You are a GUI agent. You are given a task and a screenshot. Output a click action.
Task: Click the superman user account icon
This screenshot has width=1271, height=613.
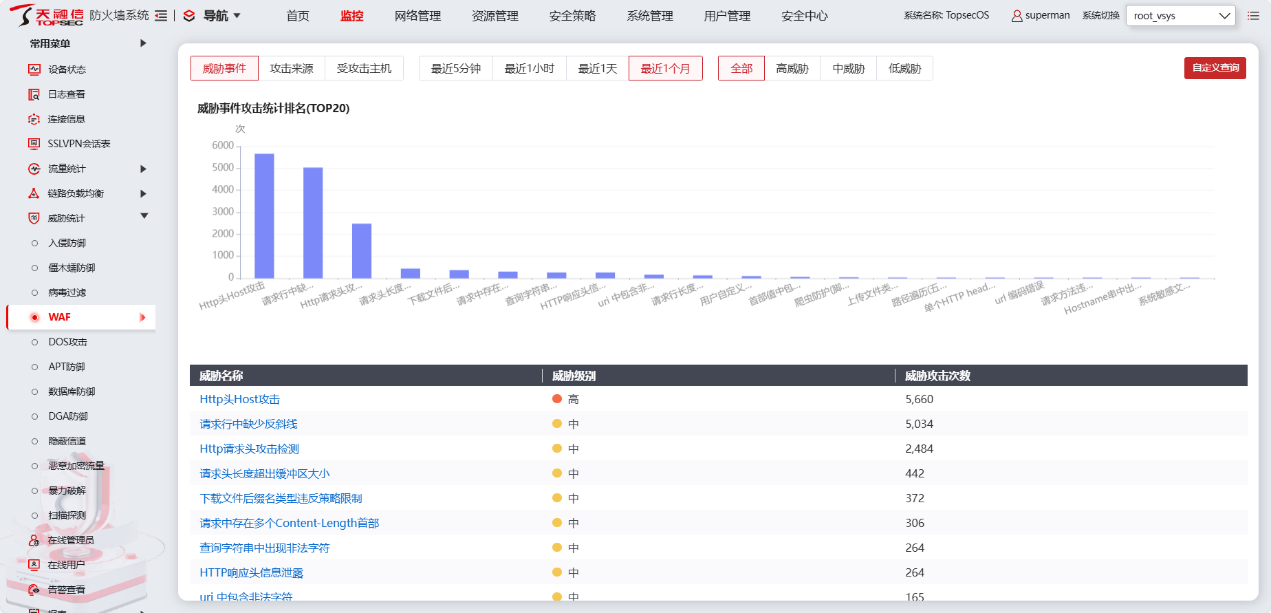1017,16
